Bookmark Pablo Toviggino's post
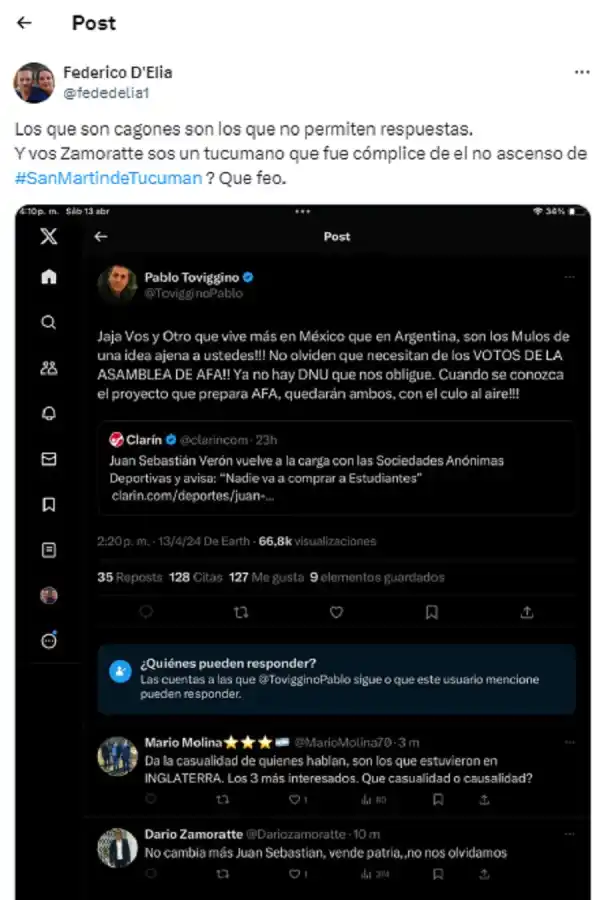 (431, 612)
